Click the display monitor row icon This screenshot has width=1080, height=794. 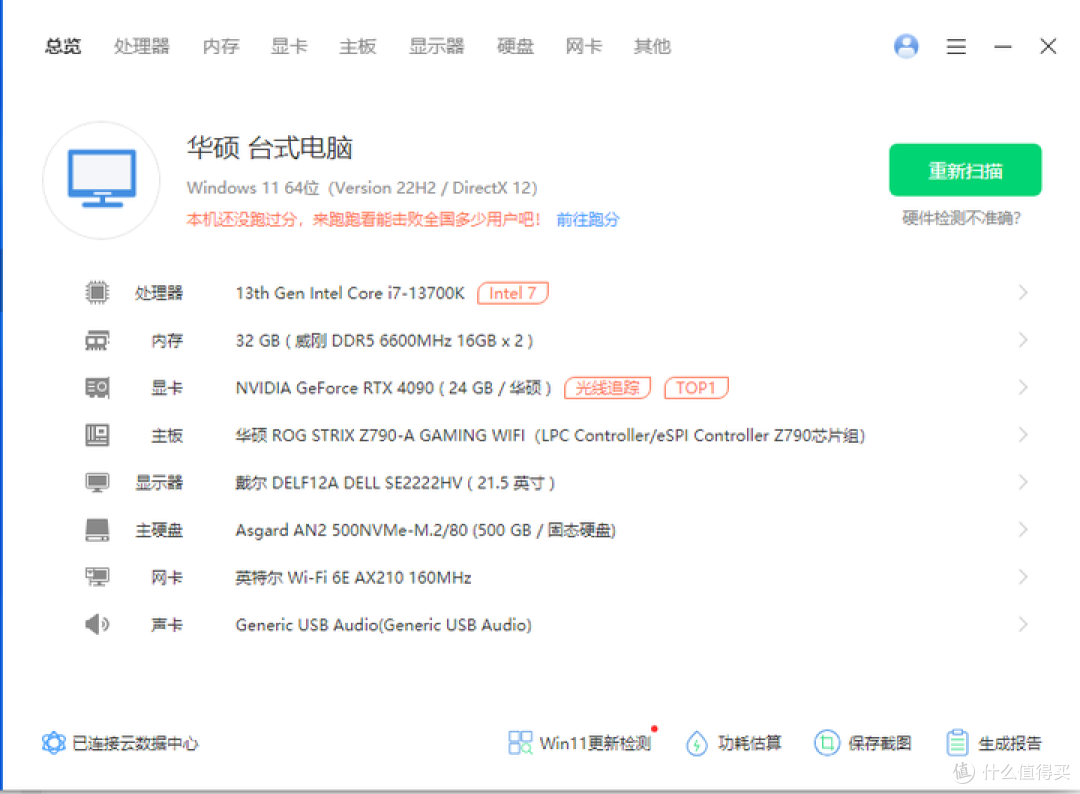click(97, 483)
